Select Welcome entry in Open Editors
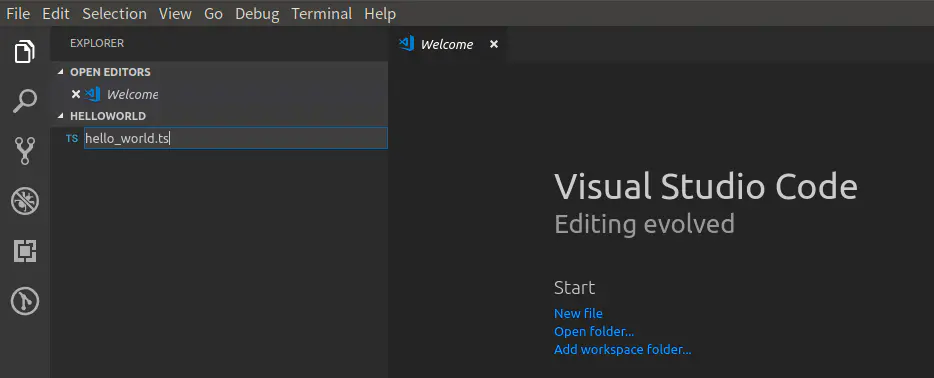 pos(132,94)
